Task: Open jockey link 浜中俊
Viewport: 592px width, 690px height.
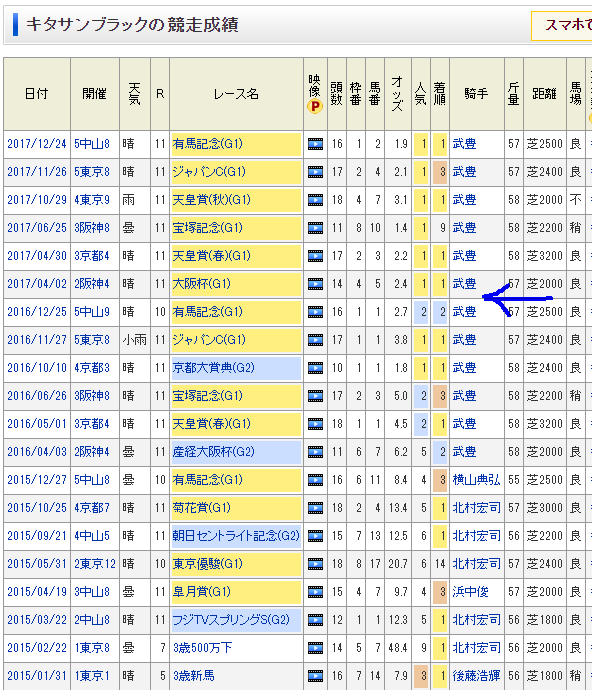Action: pyautogui.click(x=470, y=592)
